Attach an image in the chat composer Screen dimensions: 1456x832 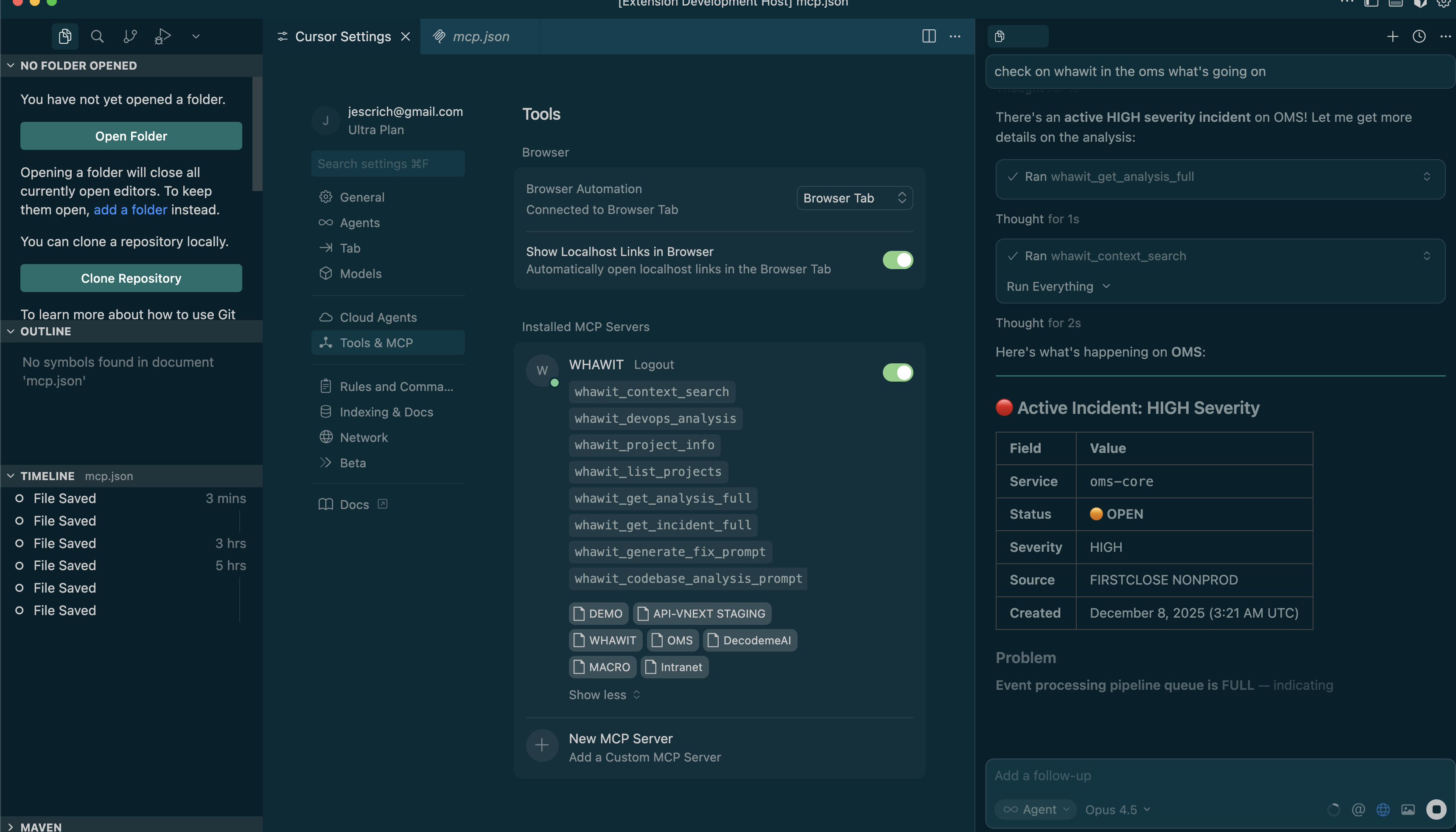pos(1408,809)
